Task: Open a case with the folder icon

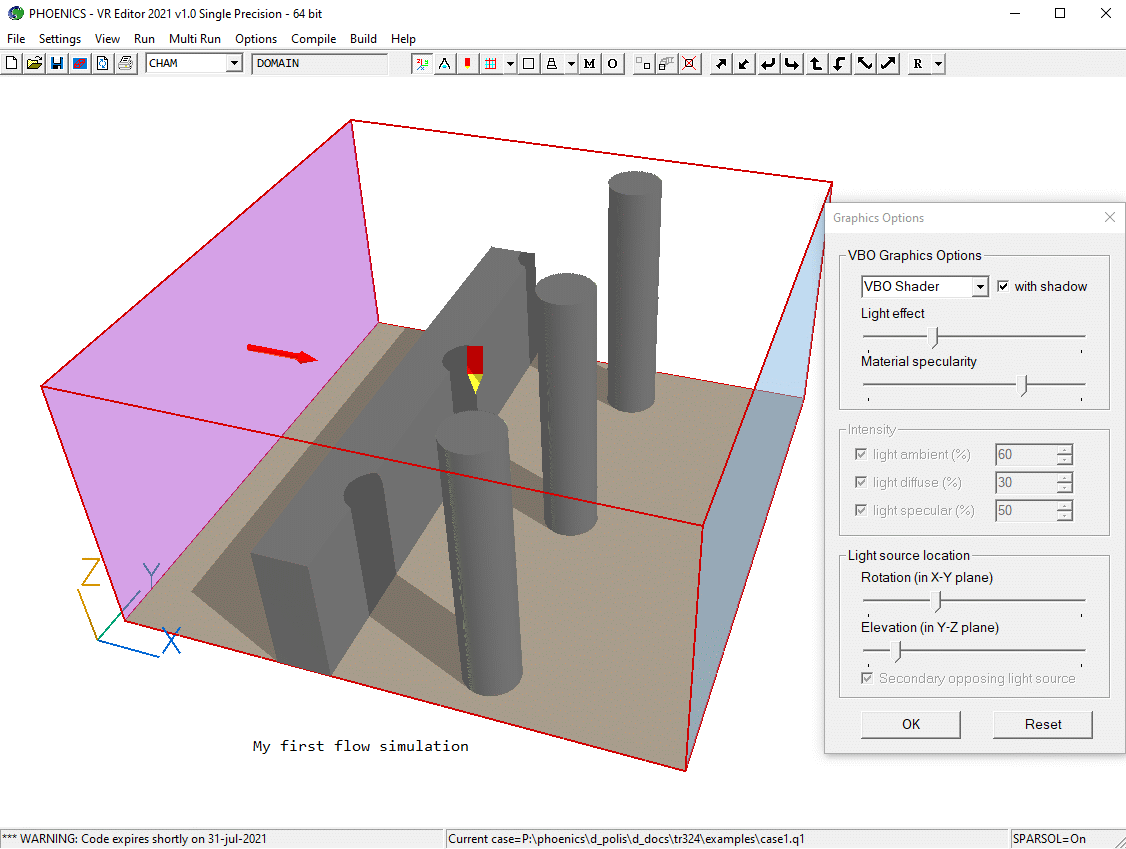Action: [x=34, y=64]
